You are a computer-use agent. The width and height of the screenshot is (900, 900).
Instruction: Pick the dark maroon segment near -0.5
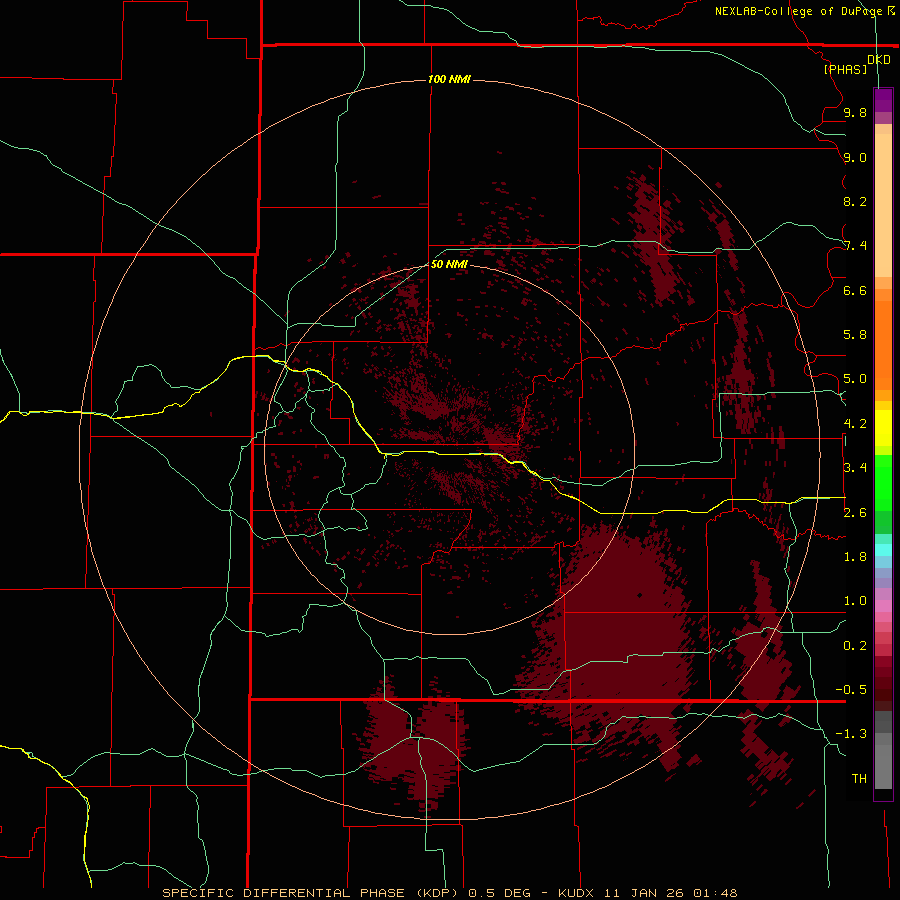[x=883, y=695]
